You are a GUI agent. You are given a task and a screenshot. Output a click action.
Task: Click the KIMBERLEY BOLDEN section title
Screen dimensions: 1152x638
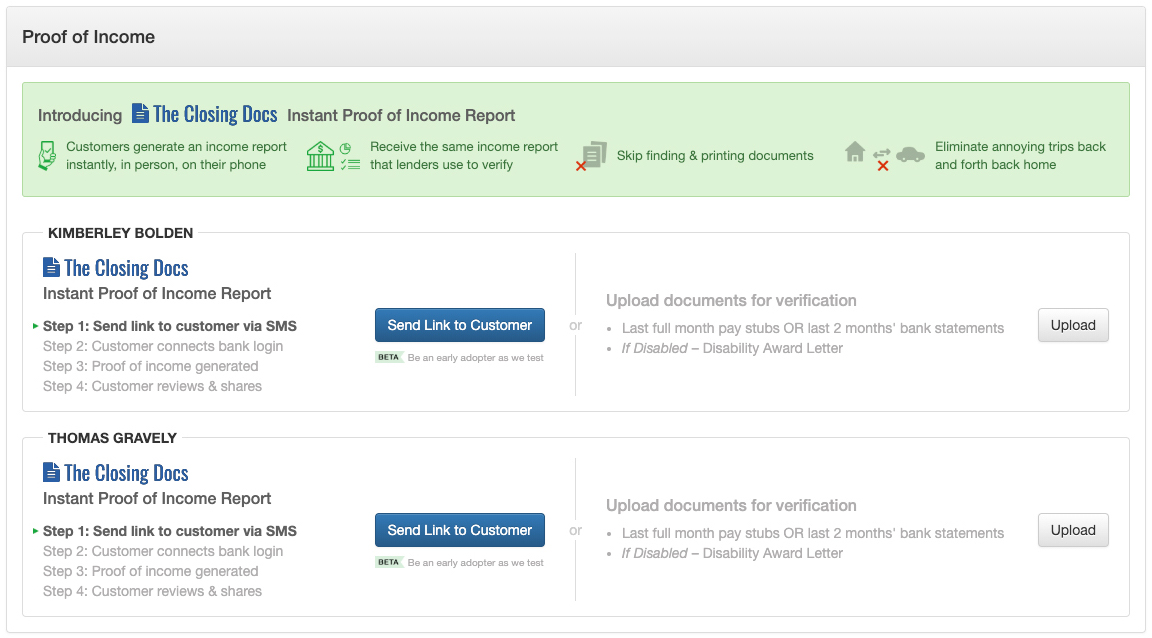120,233
